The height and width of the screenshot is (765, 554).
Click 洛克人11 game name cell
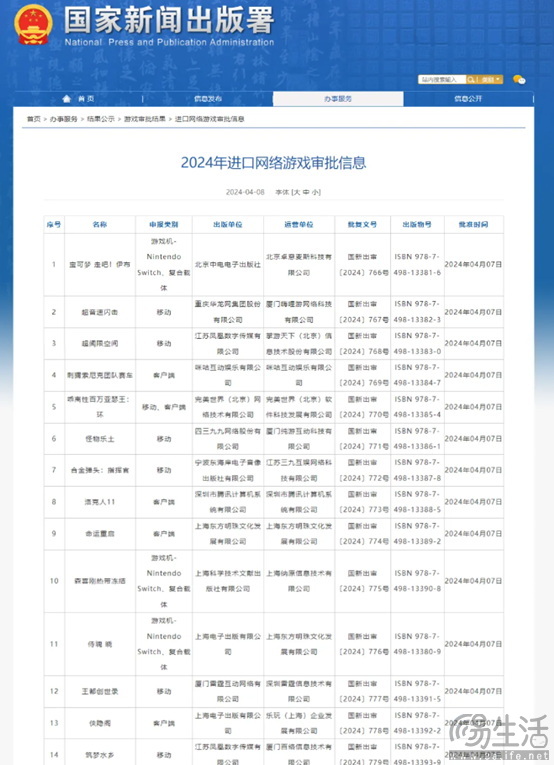pyautogui.click(x=99, y=502)
